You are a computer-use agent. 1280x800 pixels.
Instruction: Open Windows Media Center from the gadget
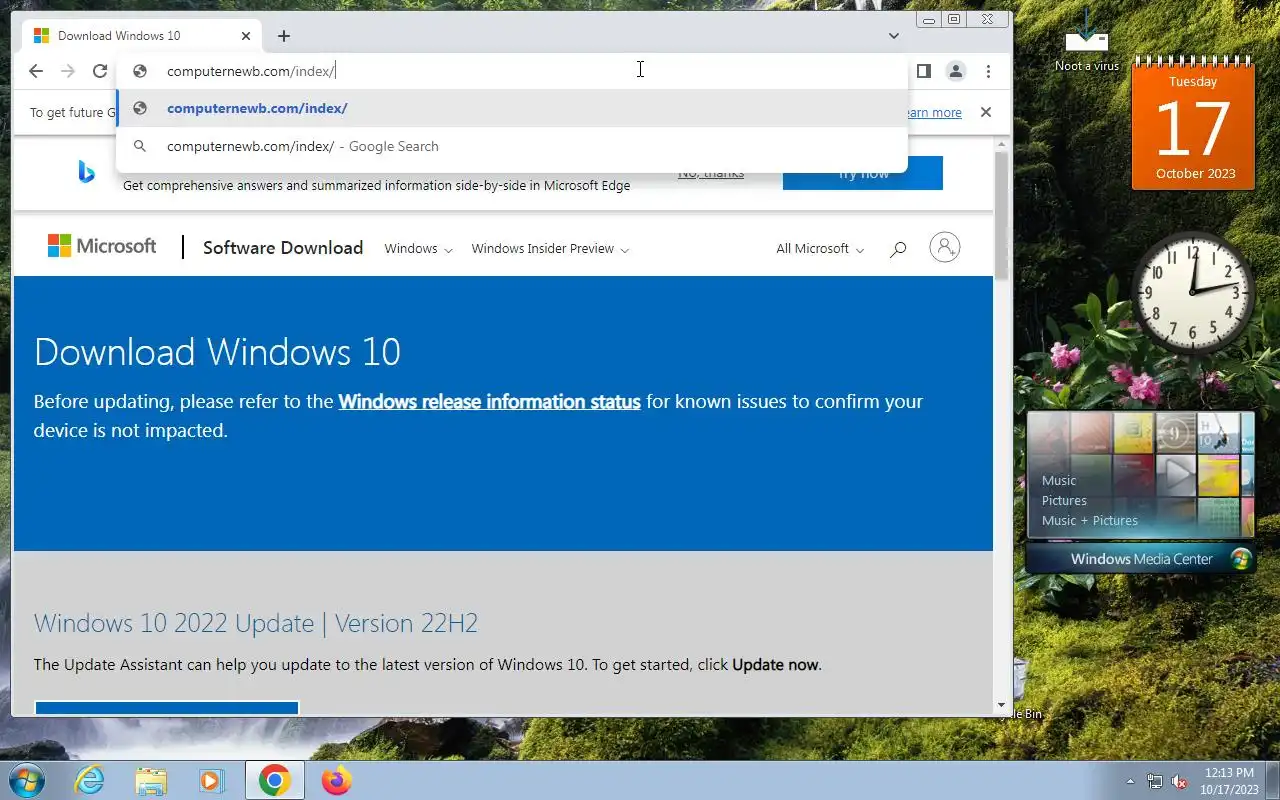click(1140, 559)
